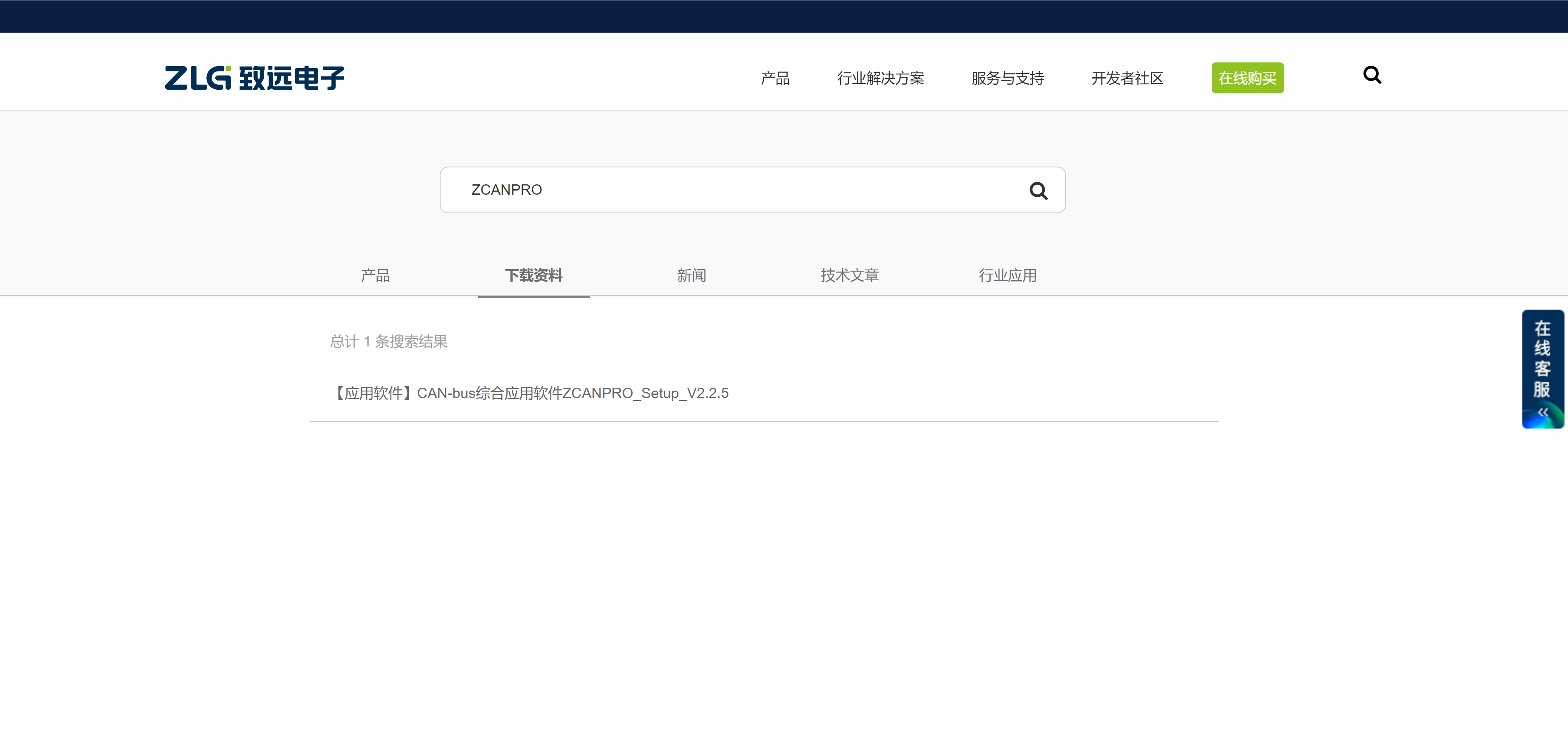Screen dimensions: 1568x737
Task: Collapse the 在线客服 widget with double chevron
Action: (1542, 413)
